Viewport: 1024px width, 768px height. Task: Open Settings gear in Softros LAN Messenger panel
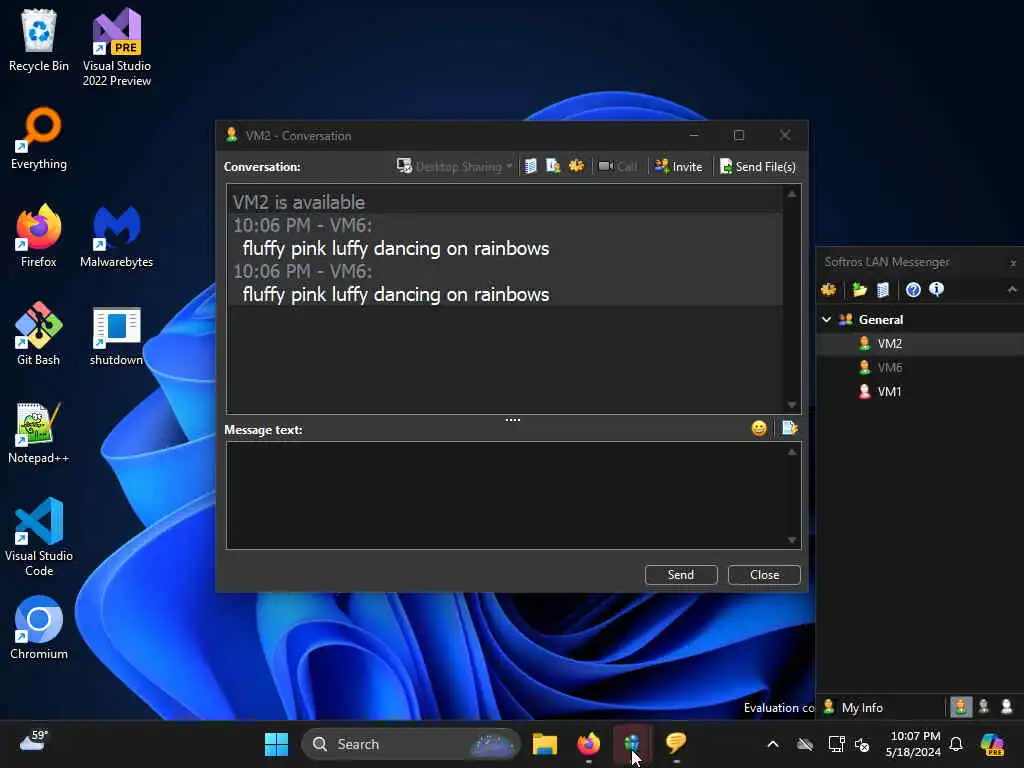point(829,289)
